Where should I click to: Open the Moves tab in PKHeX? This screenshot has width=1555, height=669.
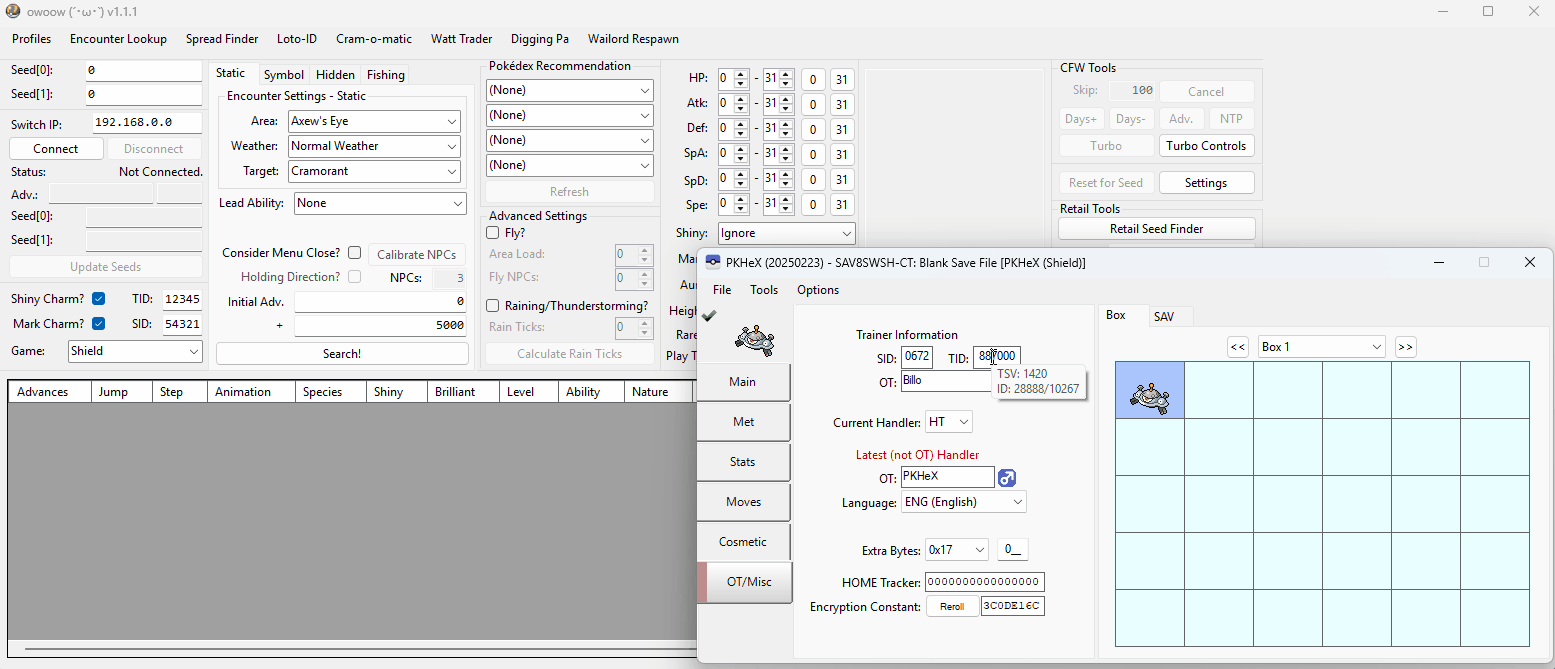(x=743, y=502)
